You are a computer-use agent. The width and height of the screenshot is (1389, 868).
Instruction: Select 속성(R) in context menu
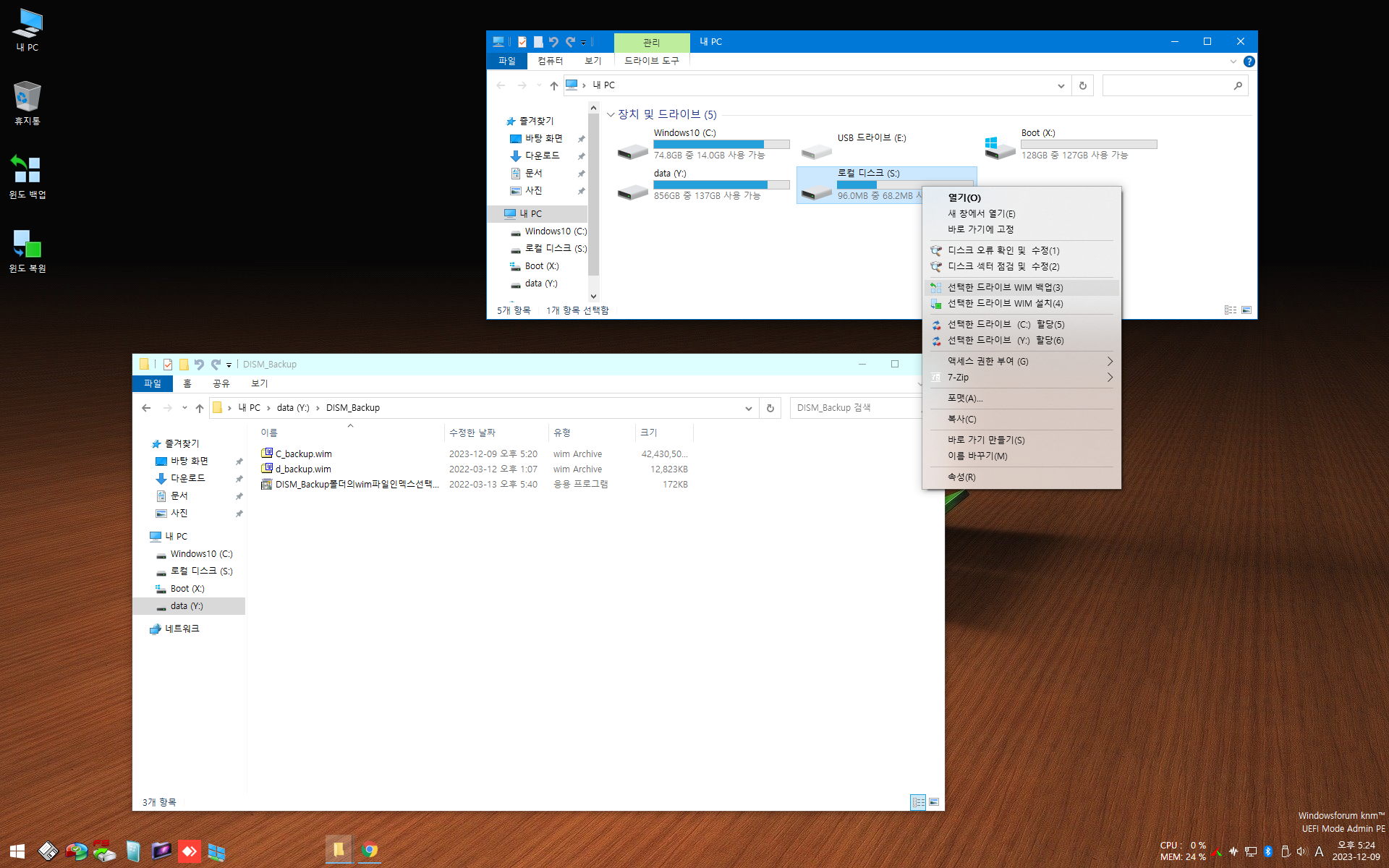(1021, 477)
